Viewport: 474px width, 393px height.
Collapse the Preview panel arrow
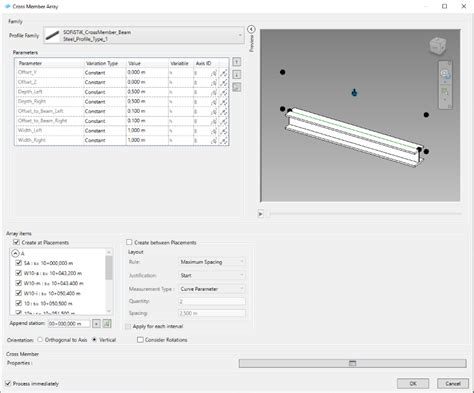coord(251,29)
